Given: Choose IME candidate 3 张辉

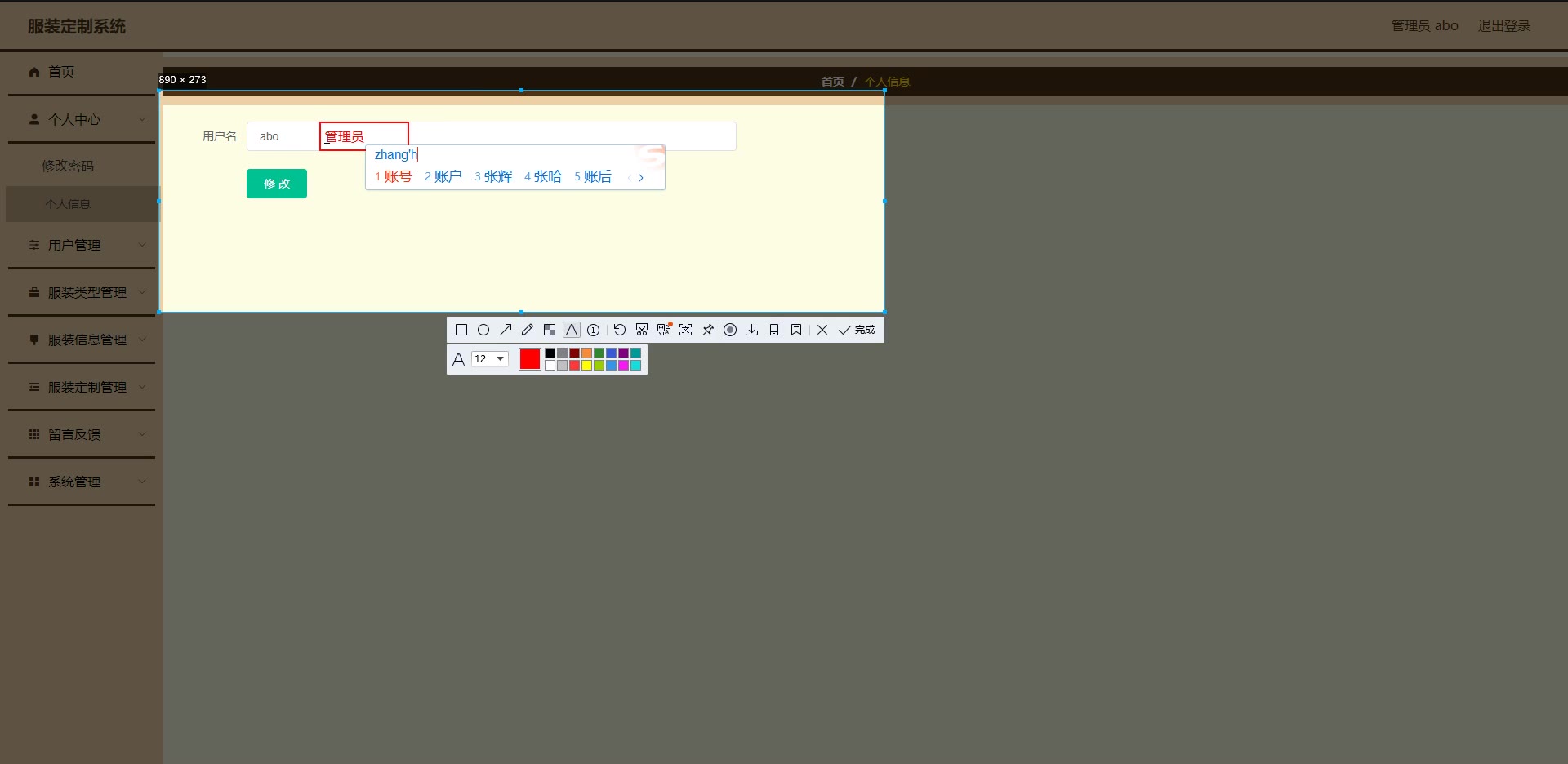Looking at the screenshot, I should coord(493,177).
